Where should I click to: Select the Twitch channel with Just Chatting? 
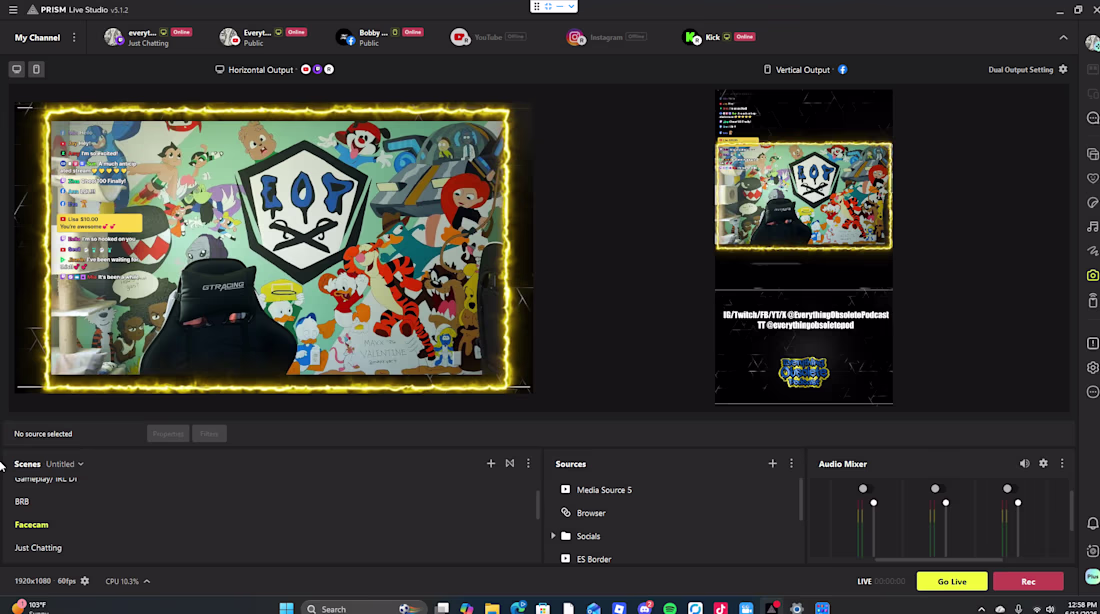pos(148,37)
